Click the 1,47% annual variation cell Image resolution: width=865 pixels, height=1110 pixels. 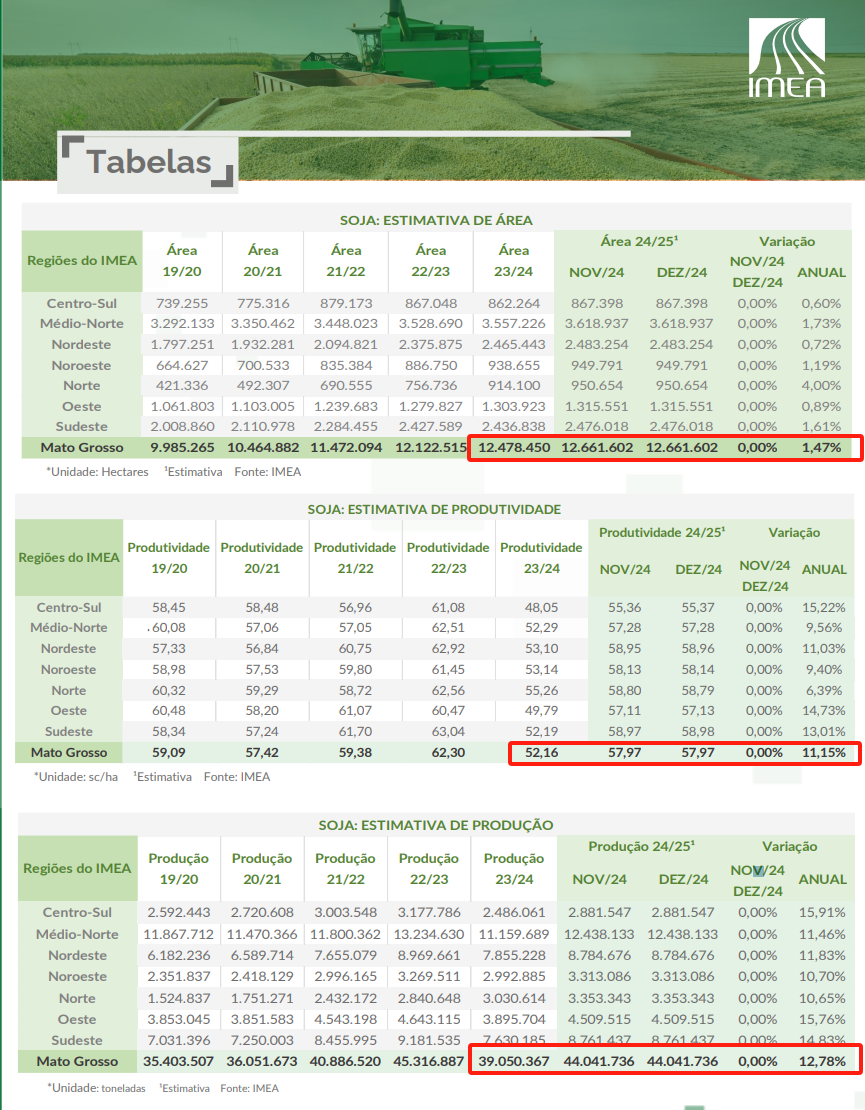pyautogui.click(x=821, y=448)
